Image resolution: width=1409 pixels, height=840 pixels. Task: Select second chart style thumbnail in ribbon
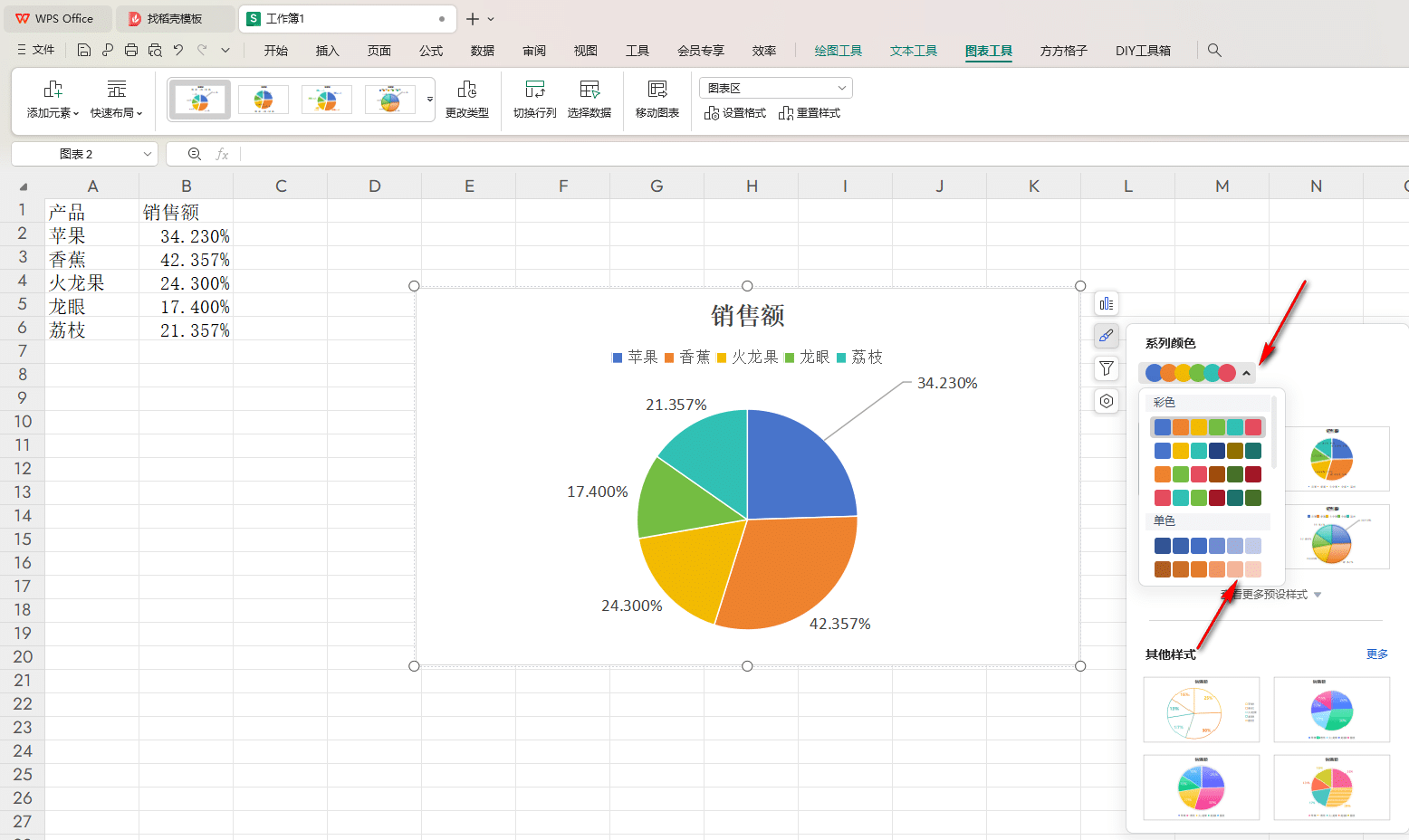(264, 99)
